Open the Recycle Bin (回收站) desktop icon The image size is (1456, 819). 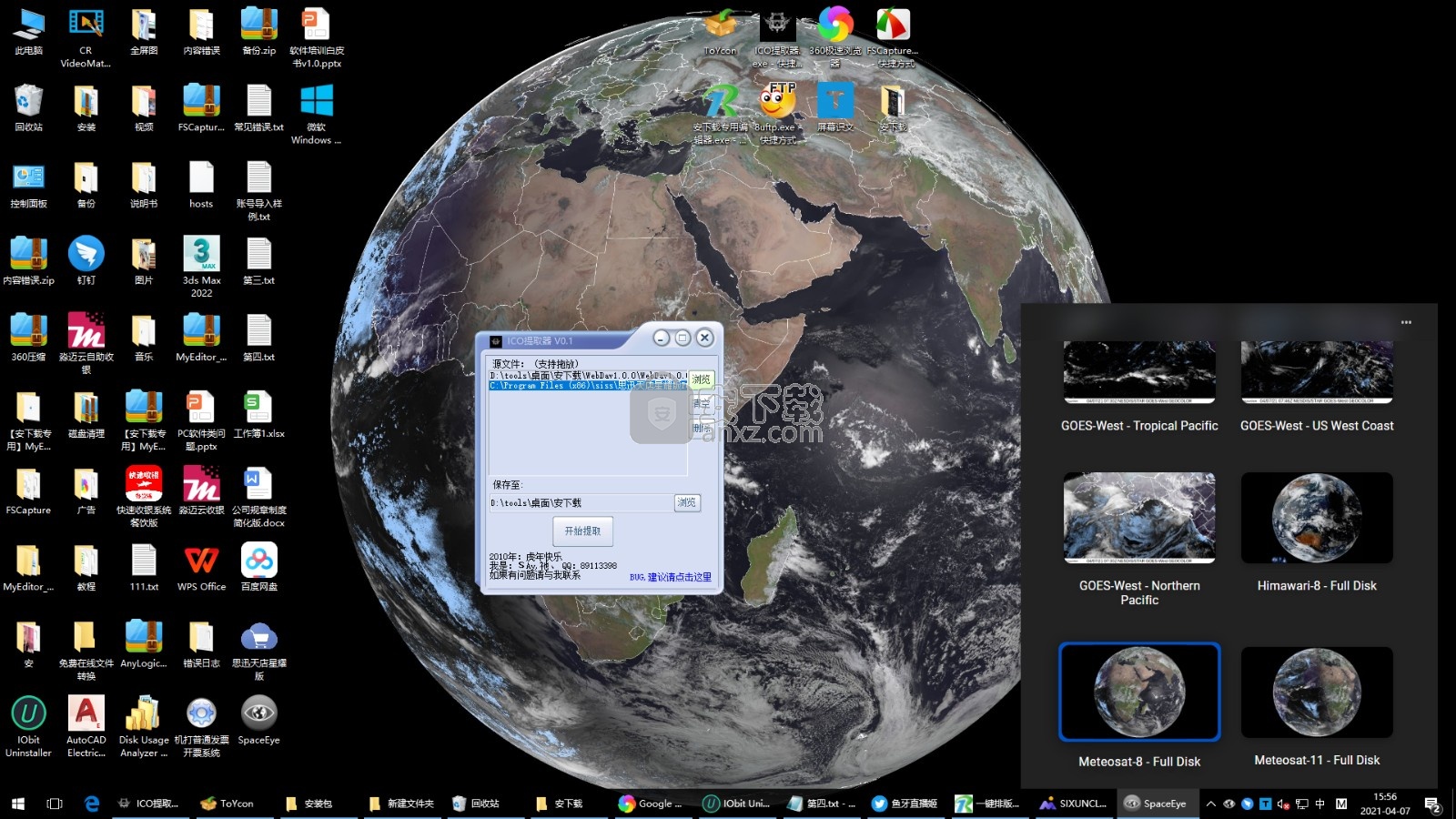point(28,102)
